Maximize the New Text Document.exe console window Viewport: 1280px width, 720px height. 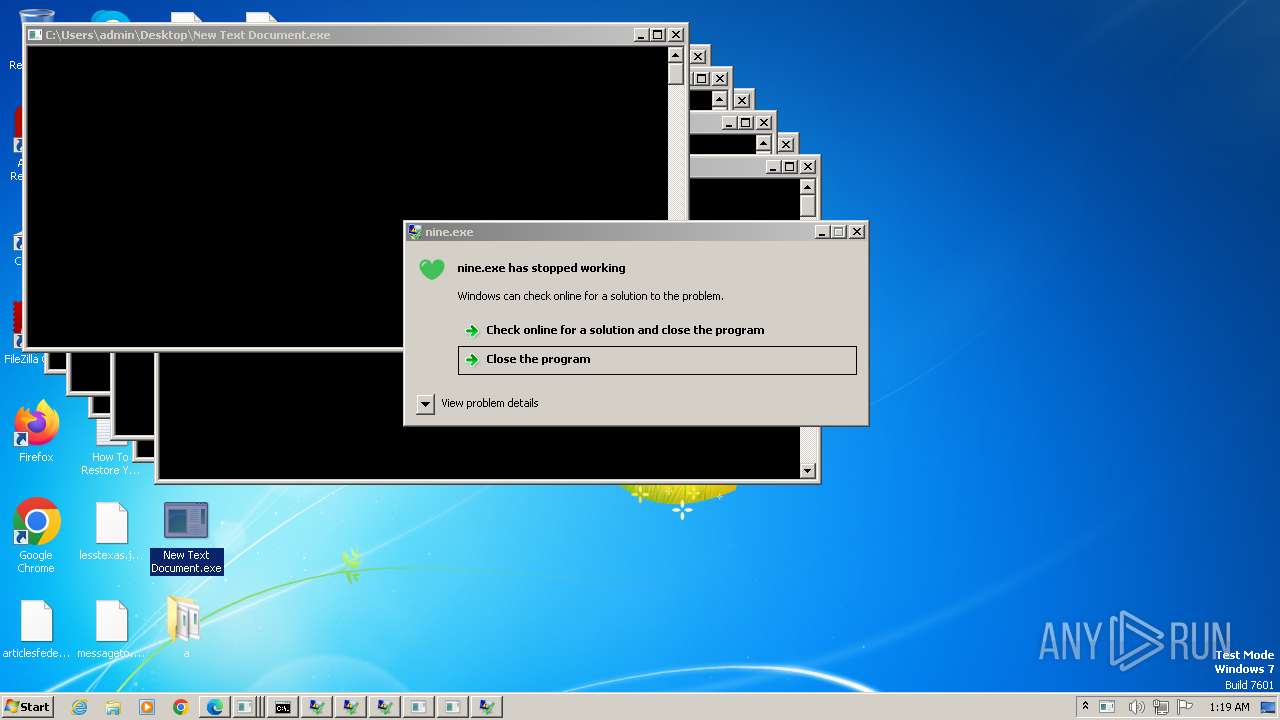tap(658, 35)
